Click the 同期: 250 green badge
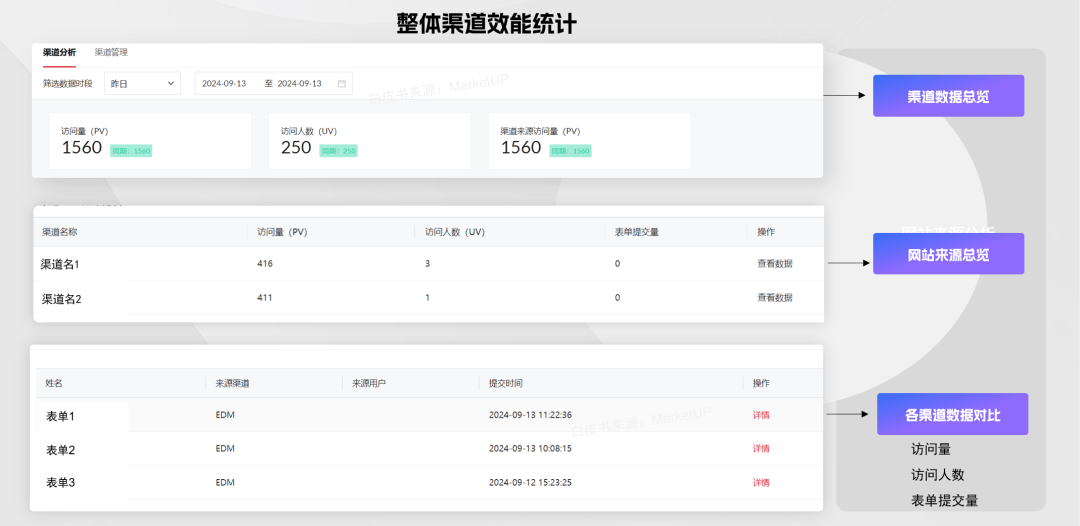 (x=338, y=151)
